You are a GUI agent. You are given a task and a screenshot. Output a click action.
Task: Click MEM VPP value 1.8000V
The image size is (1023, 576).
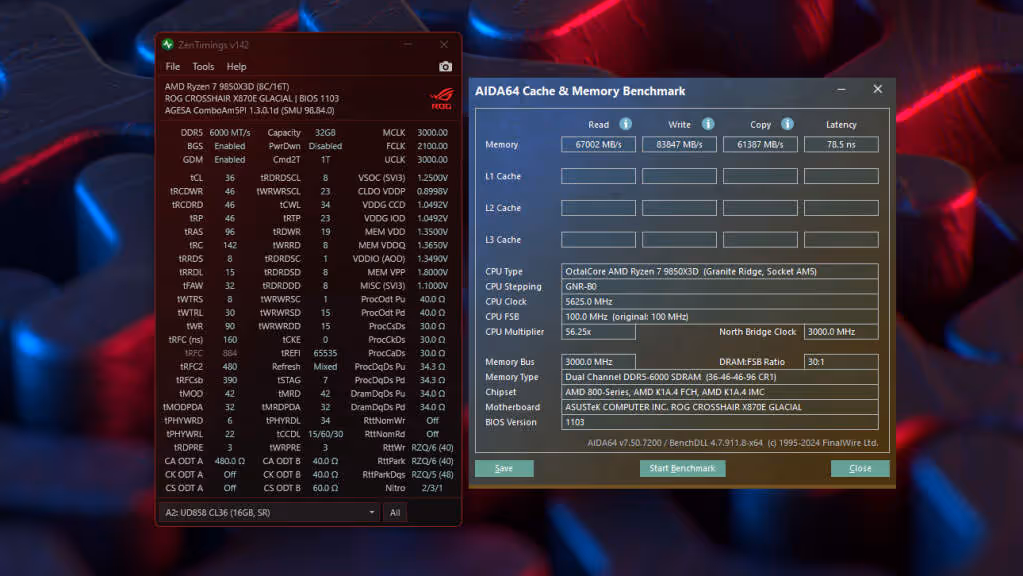(x=433, y=272)
